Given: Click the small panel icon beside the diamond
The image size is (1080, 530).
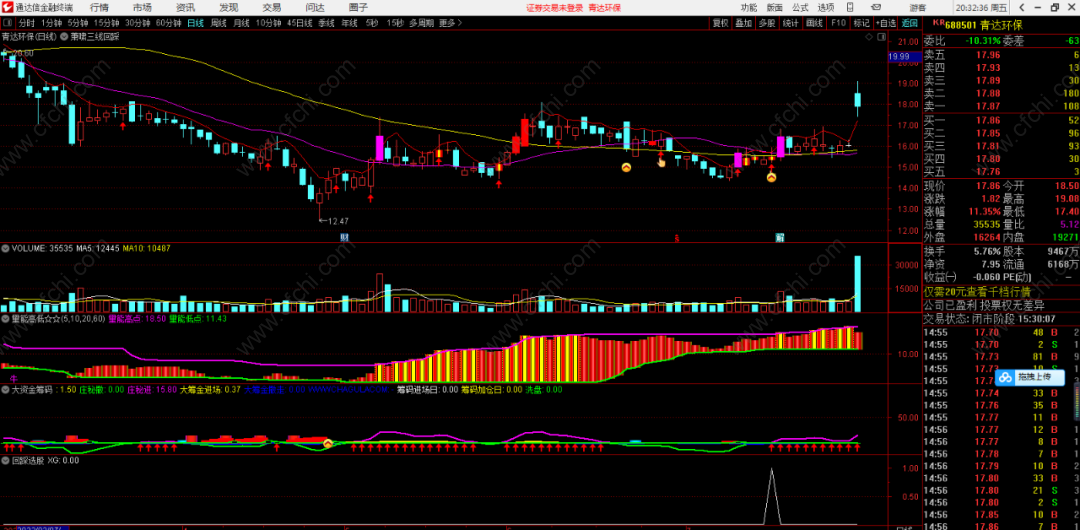Looking at the screenshot, I should (x=882, y=36).
